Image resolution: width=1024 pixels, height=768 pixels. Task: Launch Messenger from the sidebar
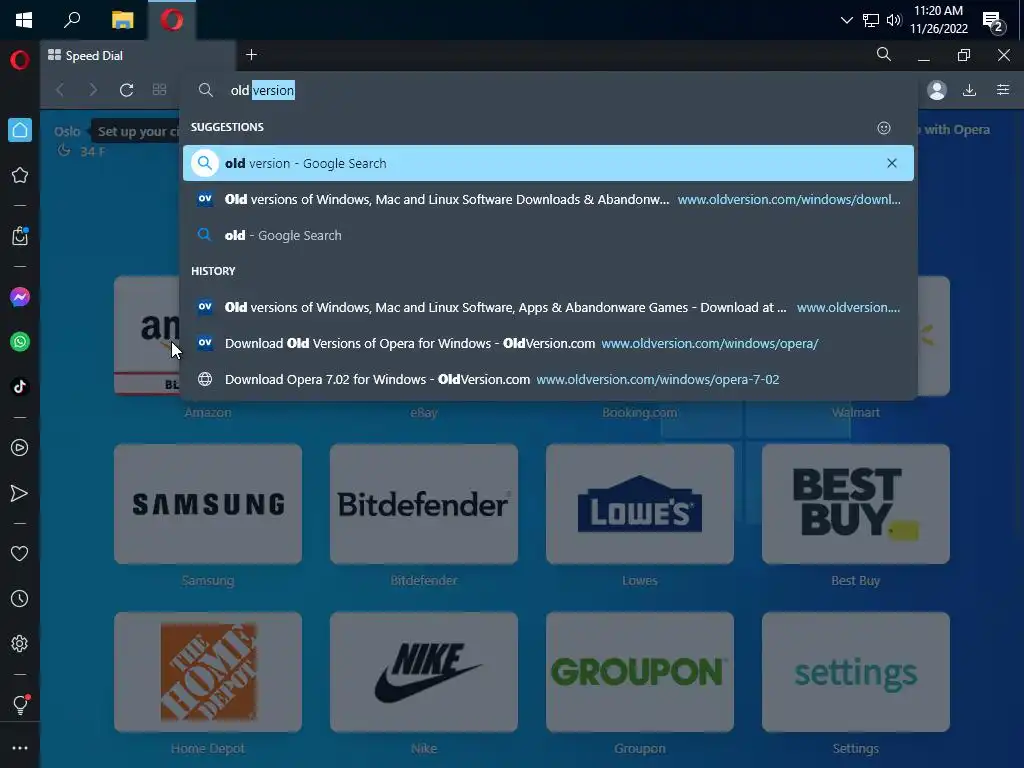(20, 297)
